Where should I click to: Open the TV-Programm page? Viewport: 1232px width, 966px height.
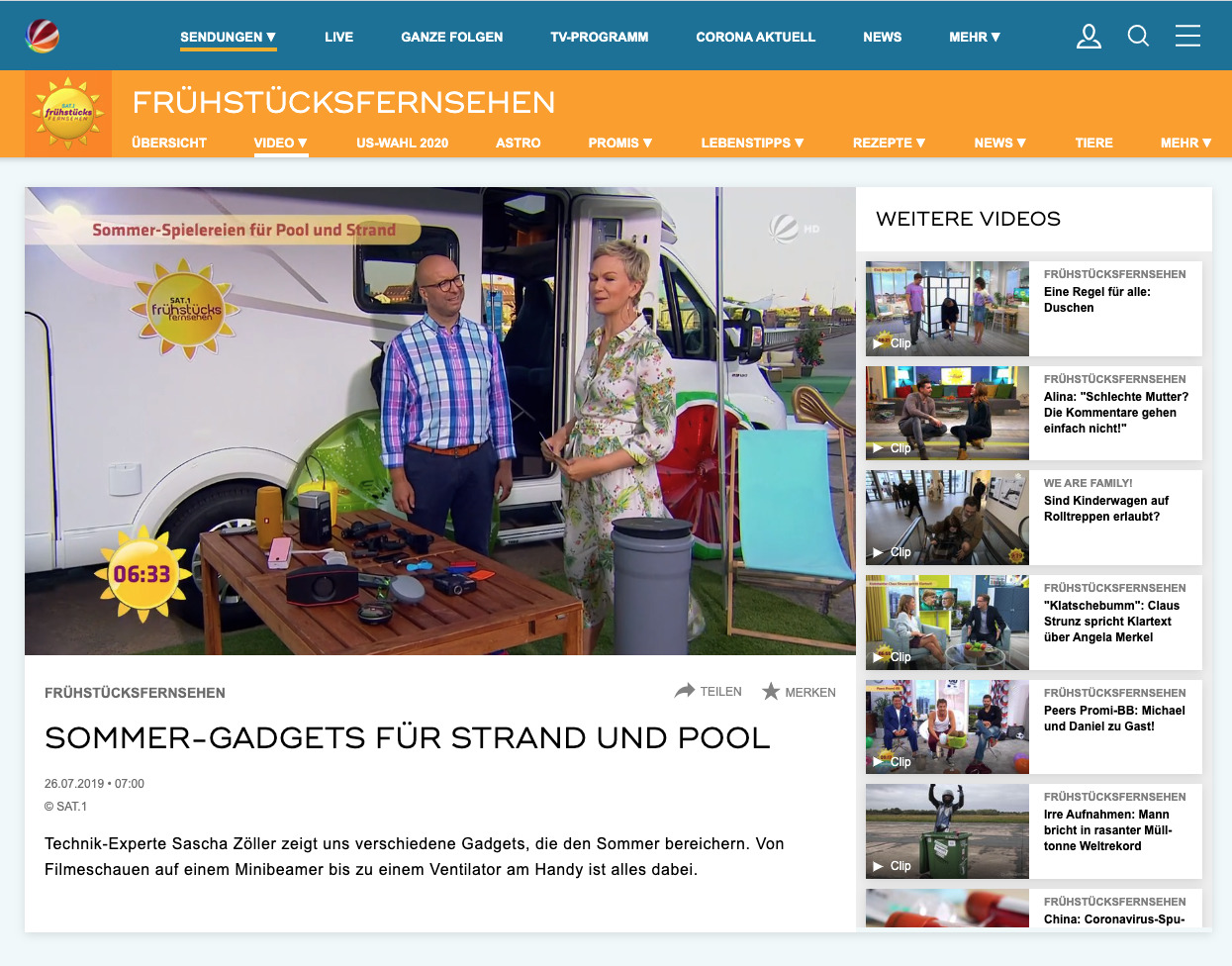(599, 37)
